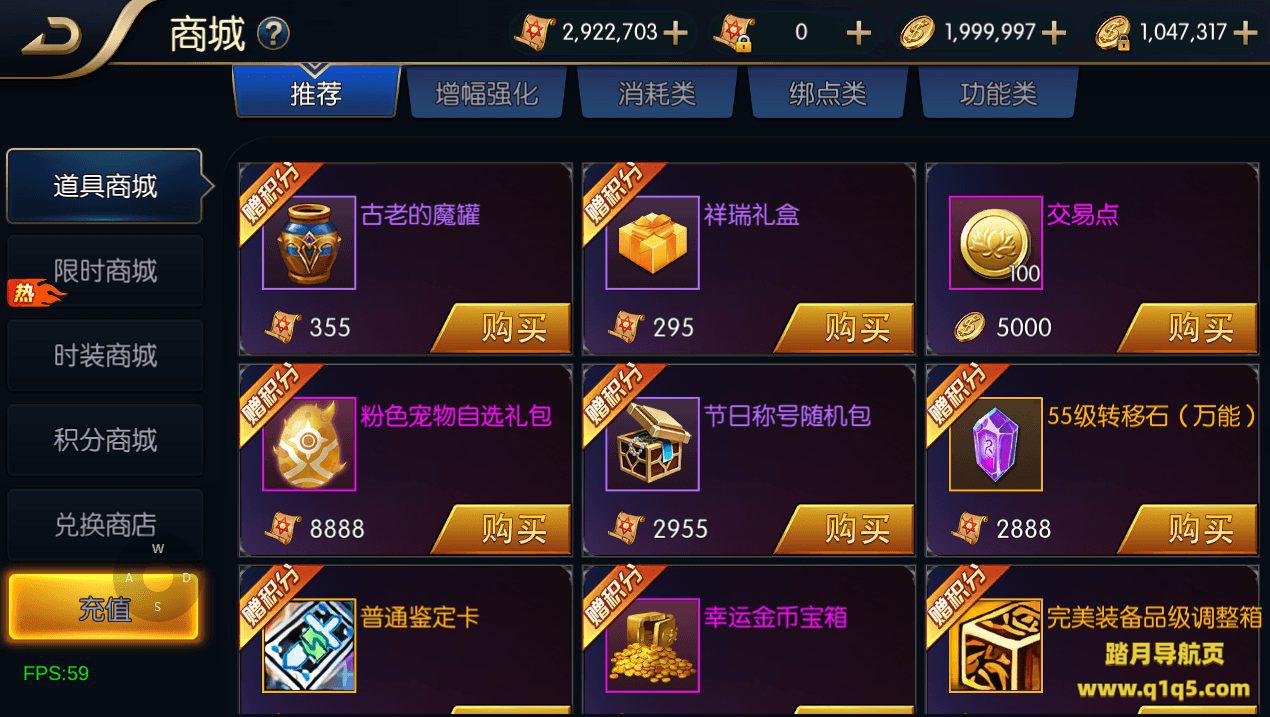Select the lucky gold coin chest icon
The height and width of the screenshot is (717, 1270).
(652, 645)
